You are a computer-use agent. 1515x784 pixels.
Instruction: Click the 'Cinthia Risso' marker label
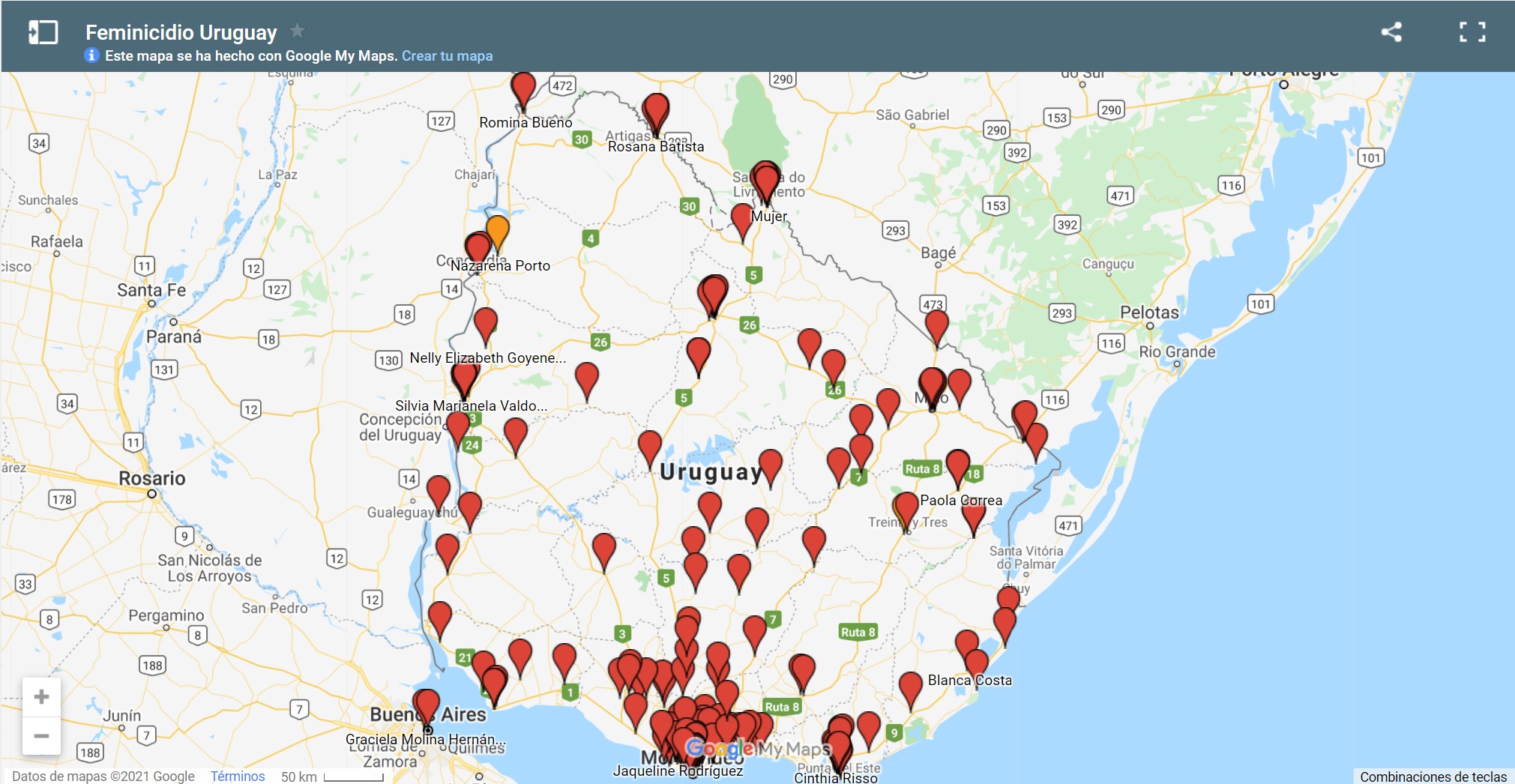(836, 777)
